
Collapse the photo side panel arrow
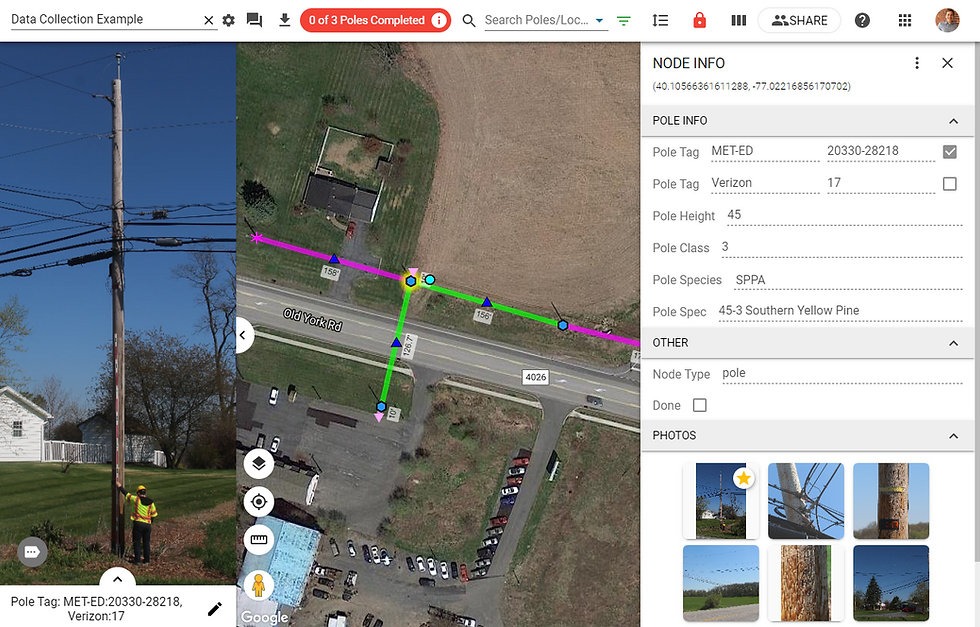point(244,335)
